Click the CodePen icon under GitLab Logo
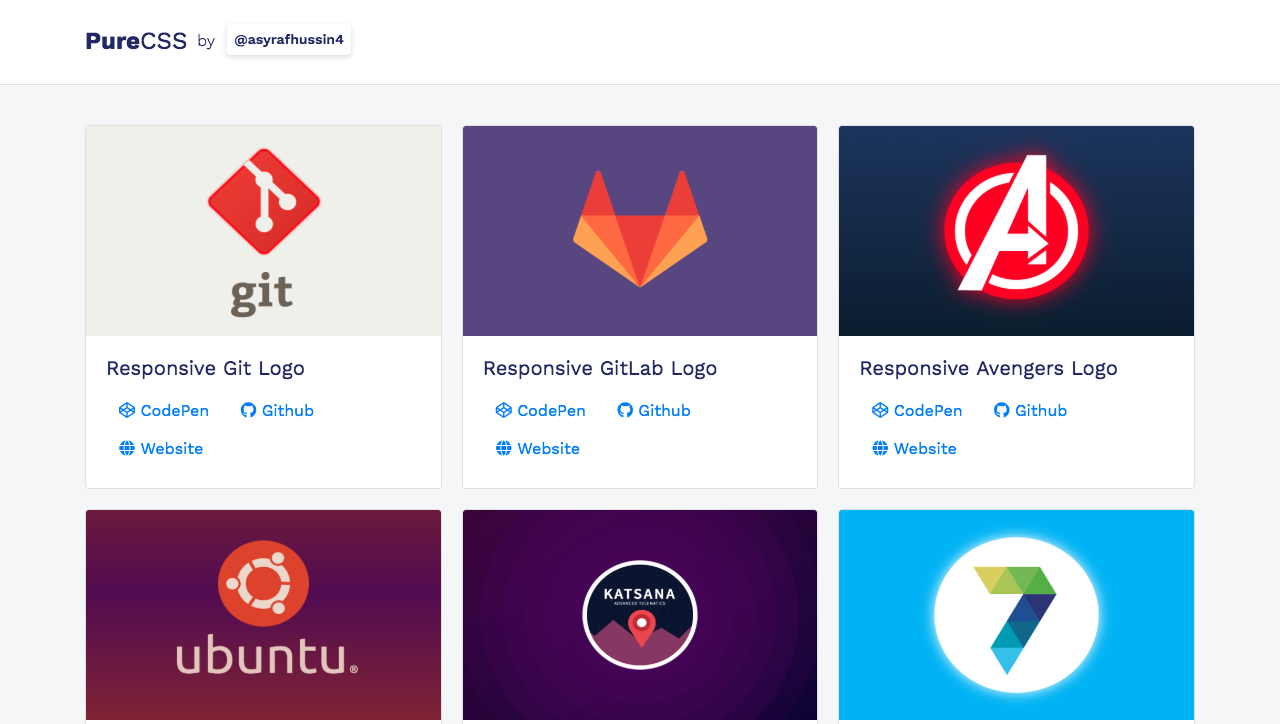 tap(504, 410)
